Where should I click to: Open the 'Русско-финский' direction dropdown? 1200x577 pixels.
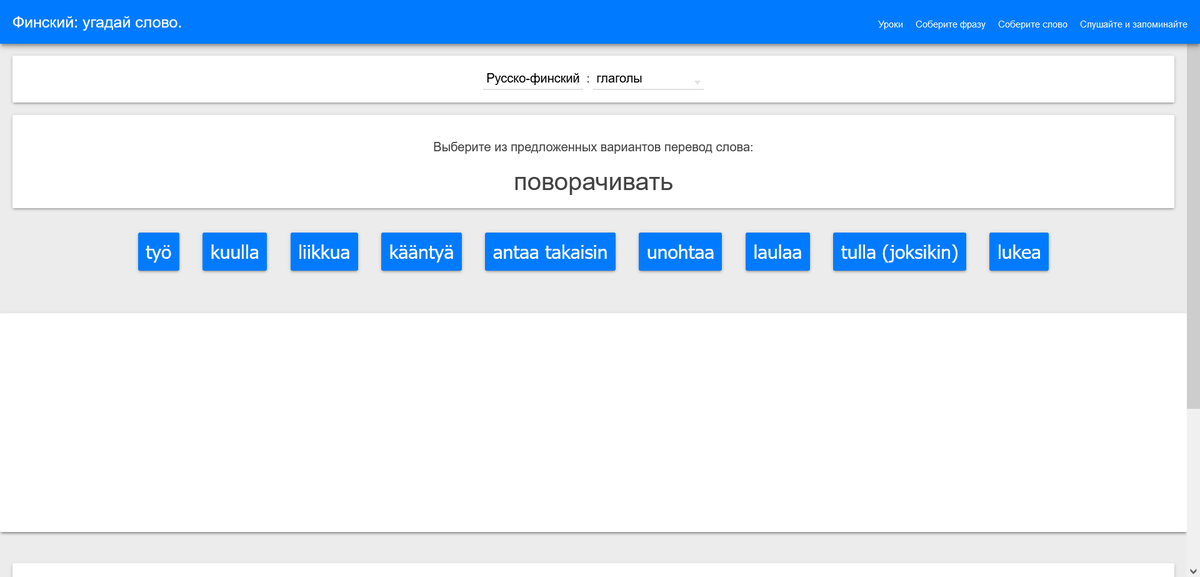pyautogui.click(x=533, y=78)
